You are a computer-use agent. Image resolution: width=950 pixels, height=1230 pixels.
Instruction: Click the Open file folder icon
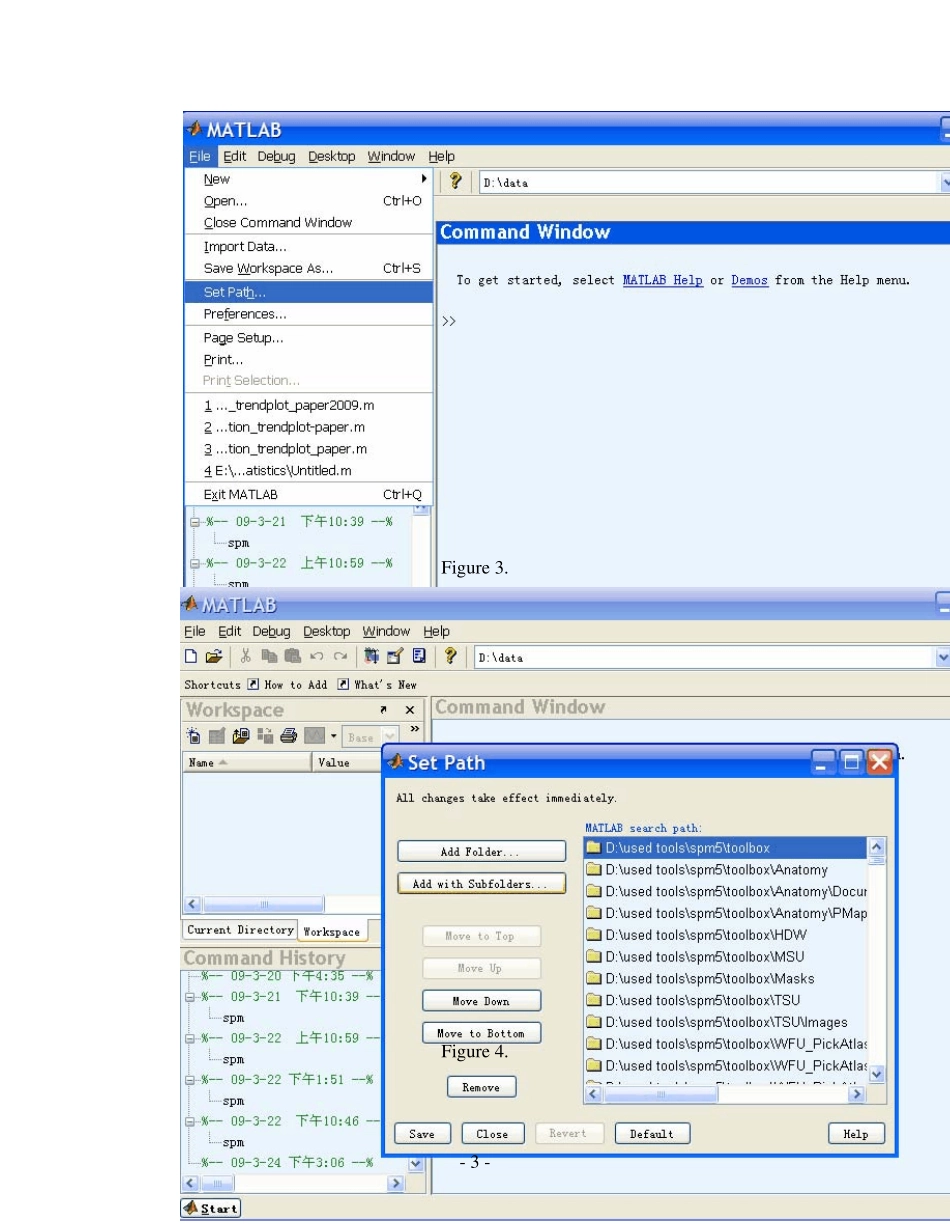213,657
